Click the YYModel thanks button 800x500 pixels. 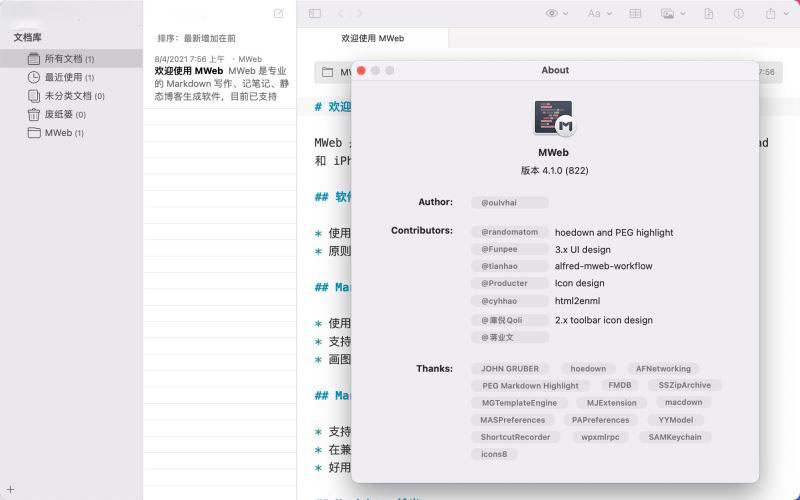tap(676, 420)
